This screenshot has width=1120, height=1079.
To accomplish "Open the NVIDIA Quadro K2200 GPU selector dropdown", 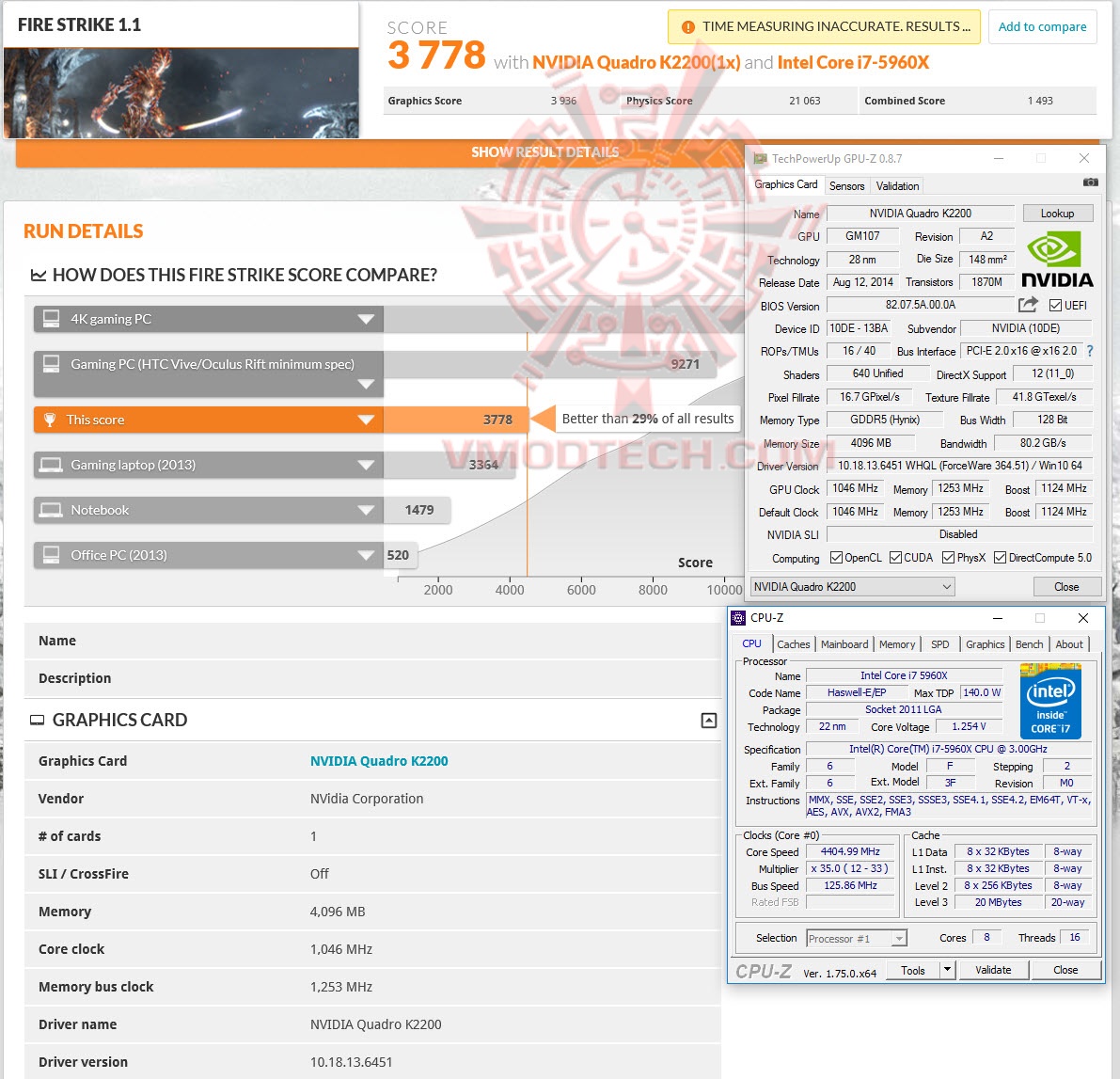I will pos(852,587).
